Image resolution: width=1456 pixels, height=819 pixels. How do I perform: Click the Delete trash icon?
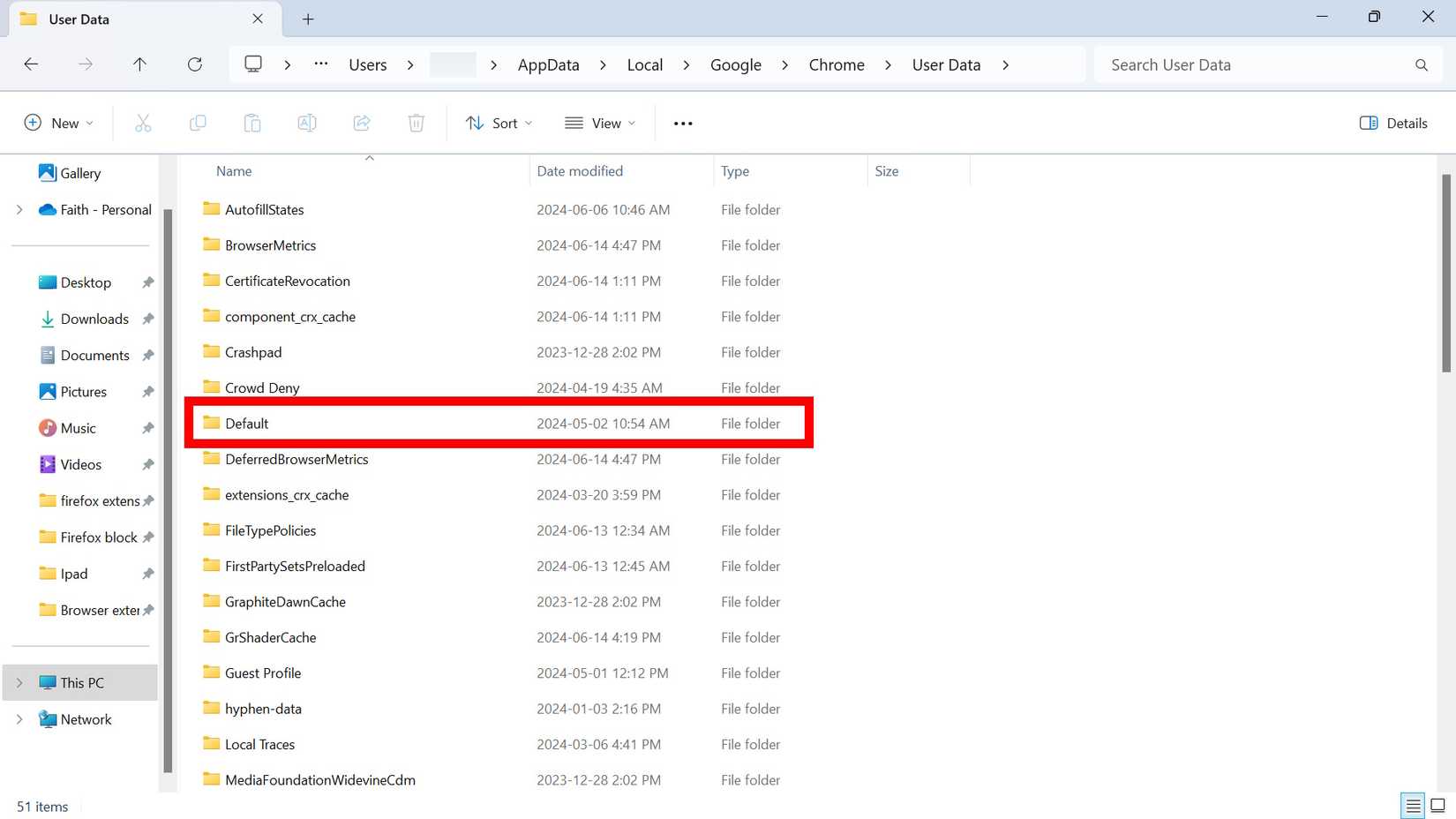coord(417,123)
